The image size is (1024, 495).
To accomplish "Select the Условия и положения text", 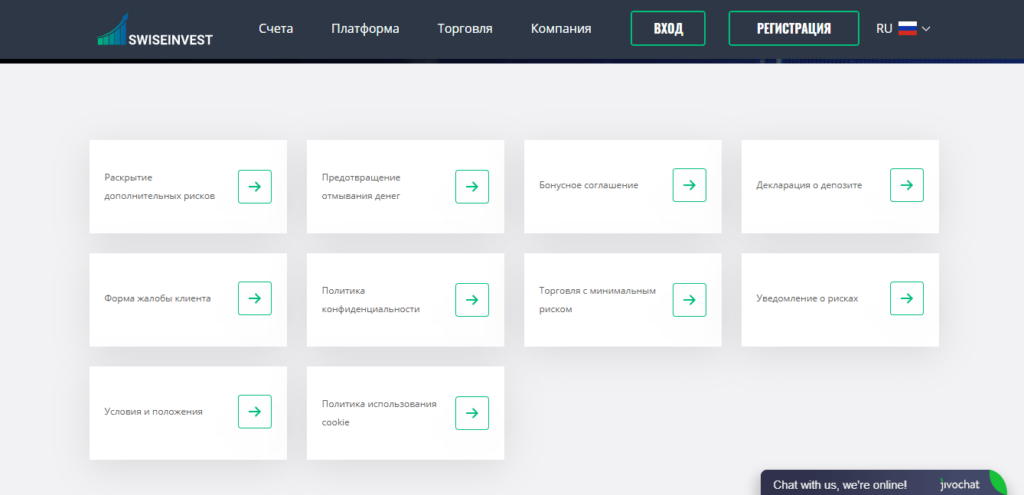I will click(x=153, y=412).
